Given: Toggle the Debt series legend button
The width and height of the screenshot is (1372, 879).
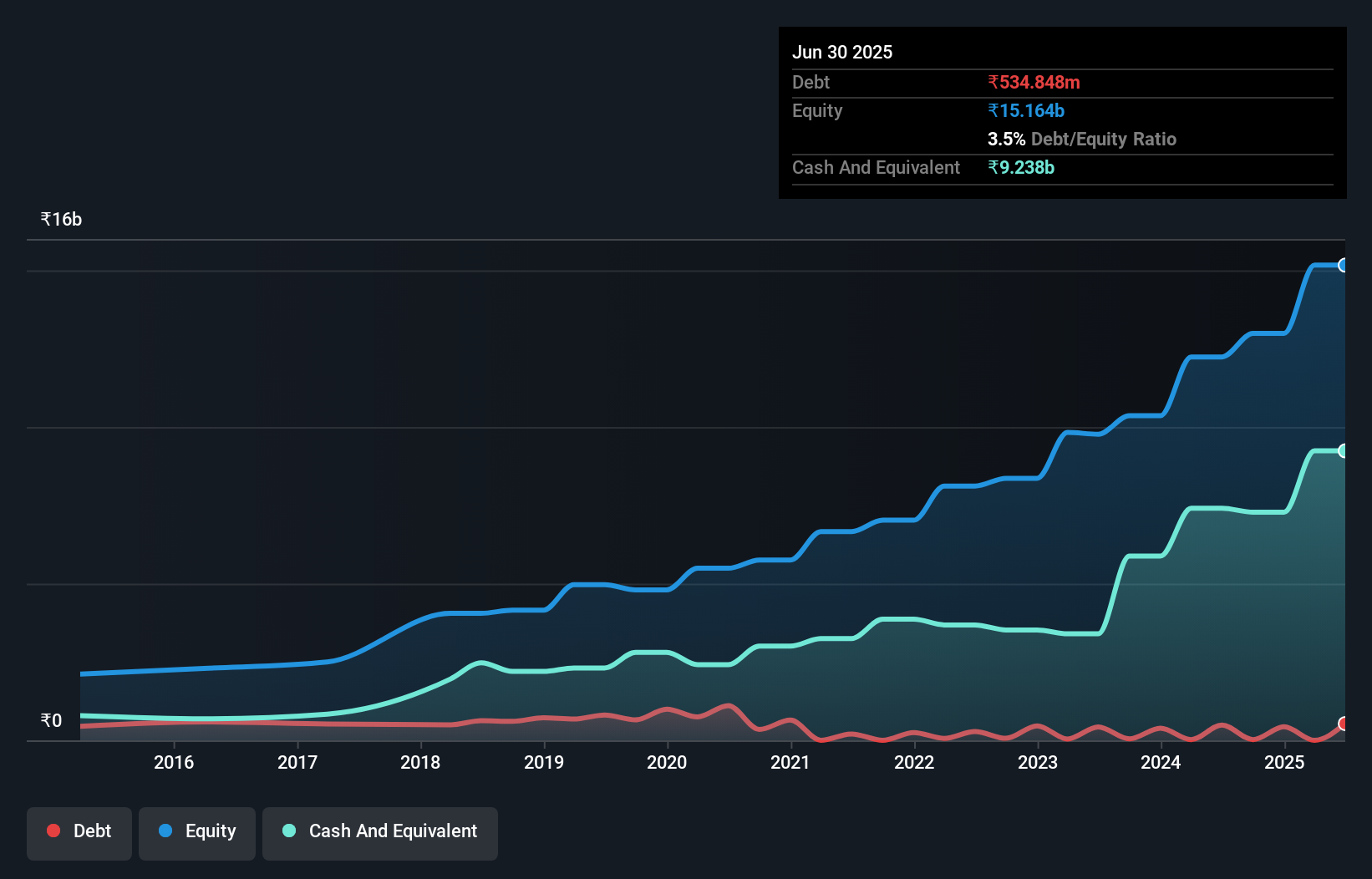Looking at the screenshot, I should click(79, 832).
